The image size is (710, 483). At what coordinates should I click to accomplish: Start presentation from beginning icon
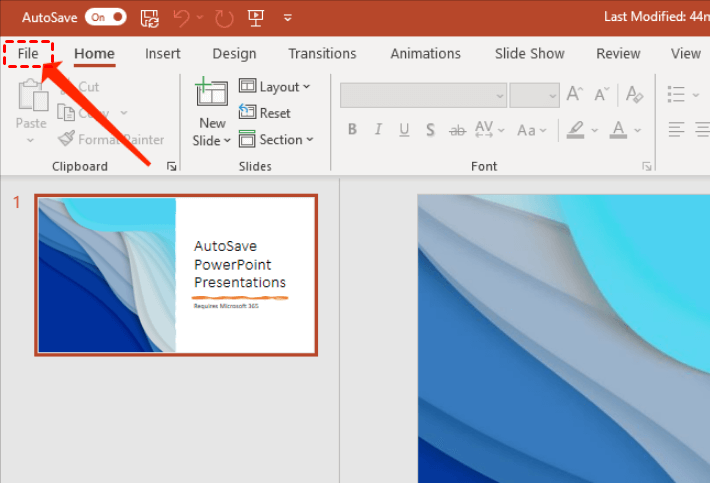[256, 18]
